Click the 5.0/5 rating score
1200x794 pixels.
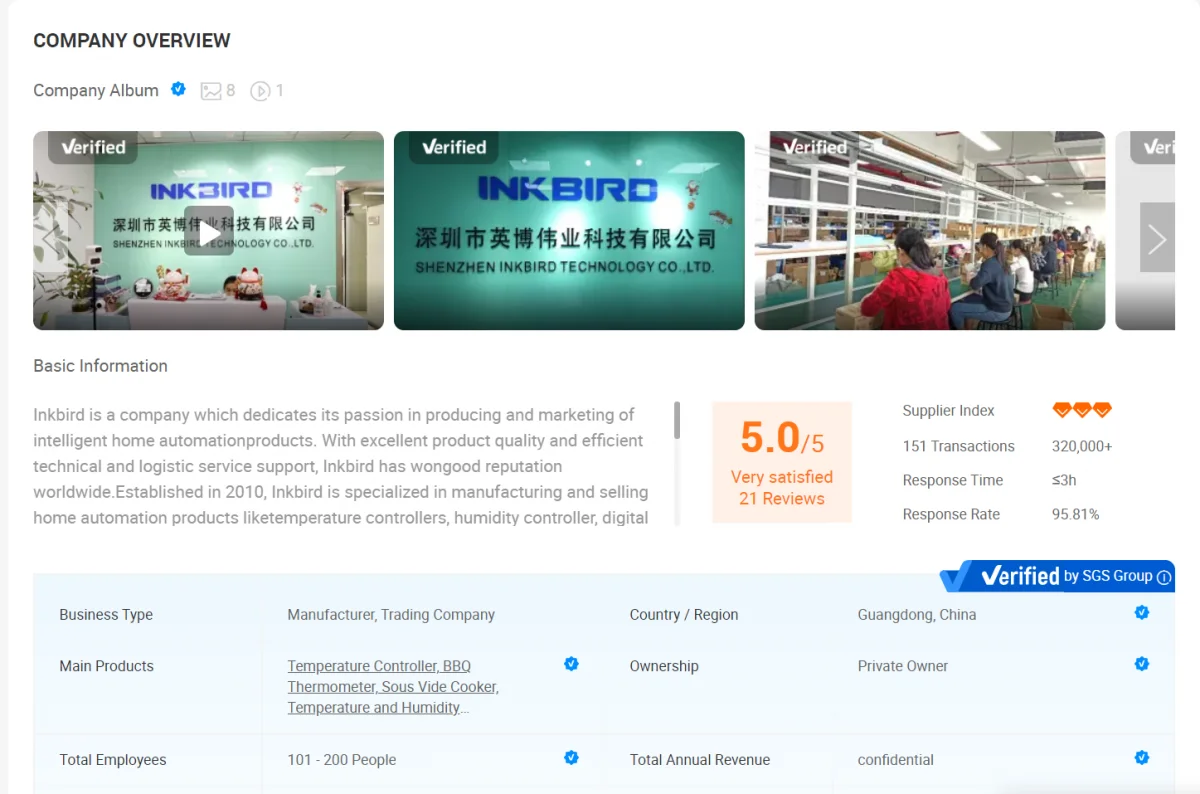pos(782,438)
